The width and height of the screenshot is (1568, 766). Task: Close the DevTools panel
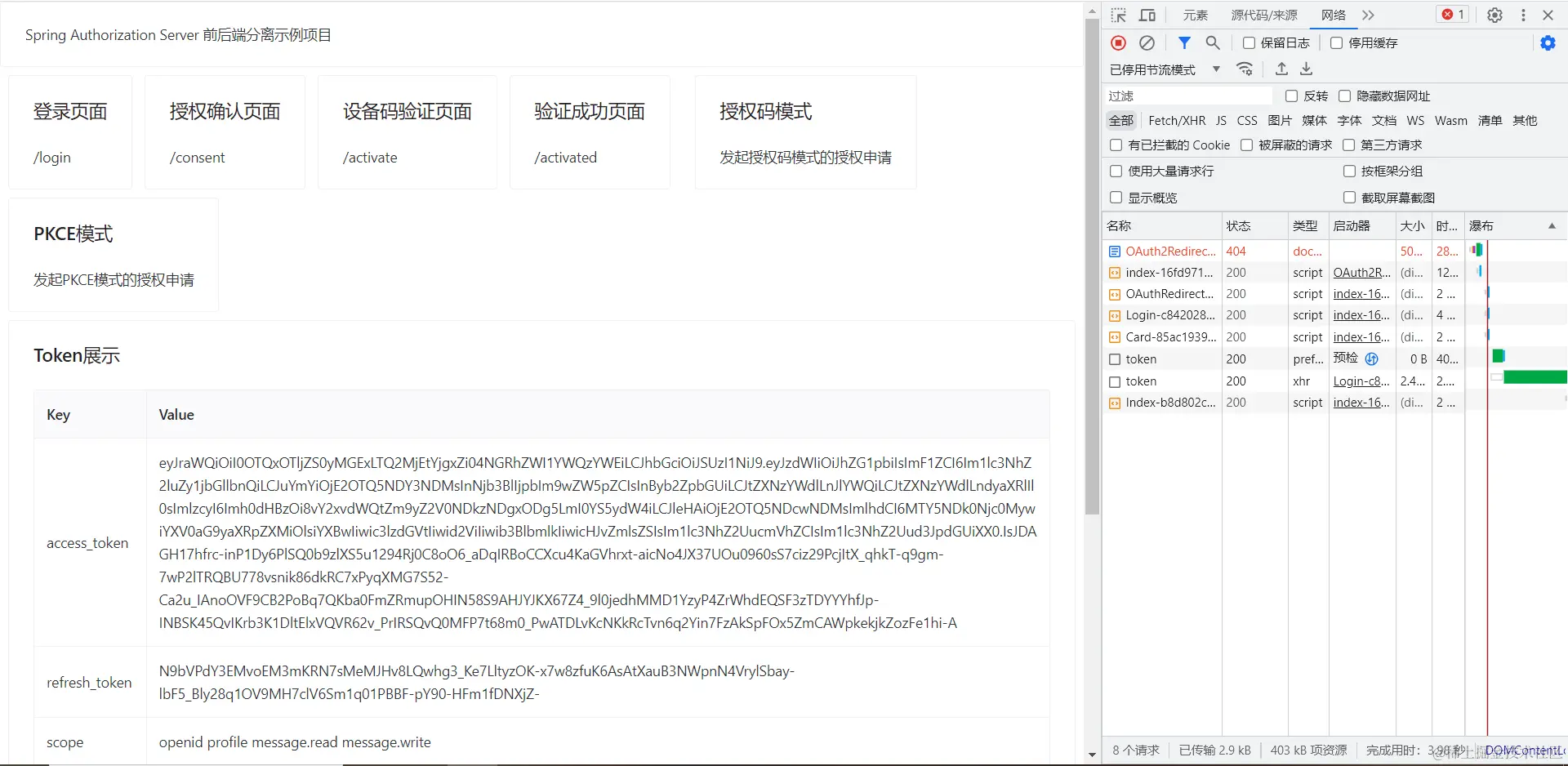click(1548, 16)
